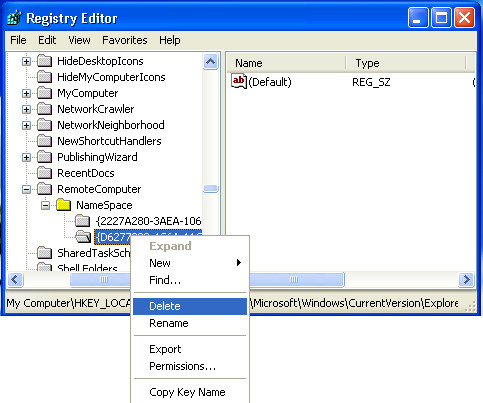Click the RecentDocs folder icon
This screenshot has width=483, height=403.
pos(44,173)
